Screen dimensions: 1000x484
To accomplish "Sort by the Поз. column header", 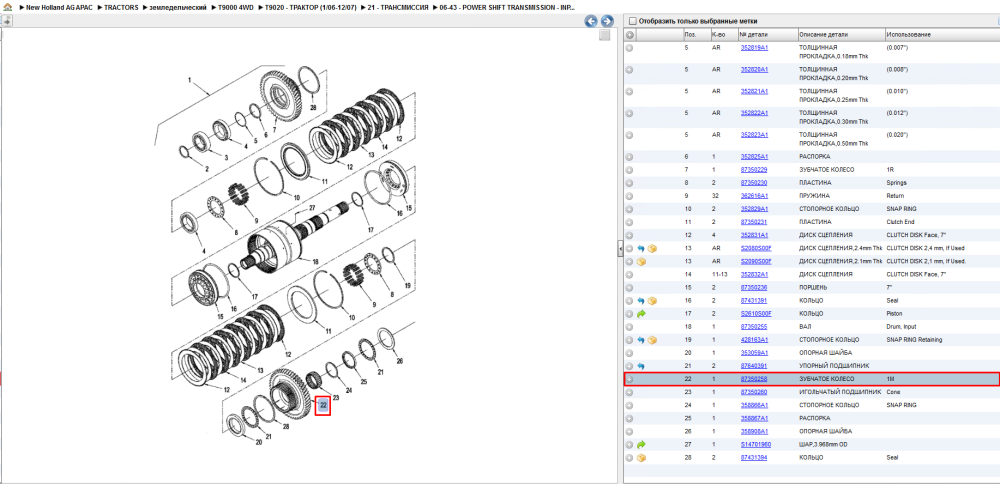I will pos(696,34).
